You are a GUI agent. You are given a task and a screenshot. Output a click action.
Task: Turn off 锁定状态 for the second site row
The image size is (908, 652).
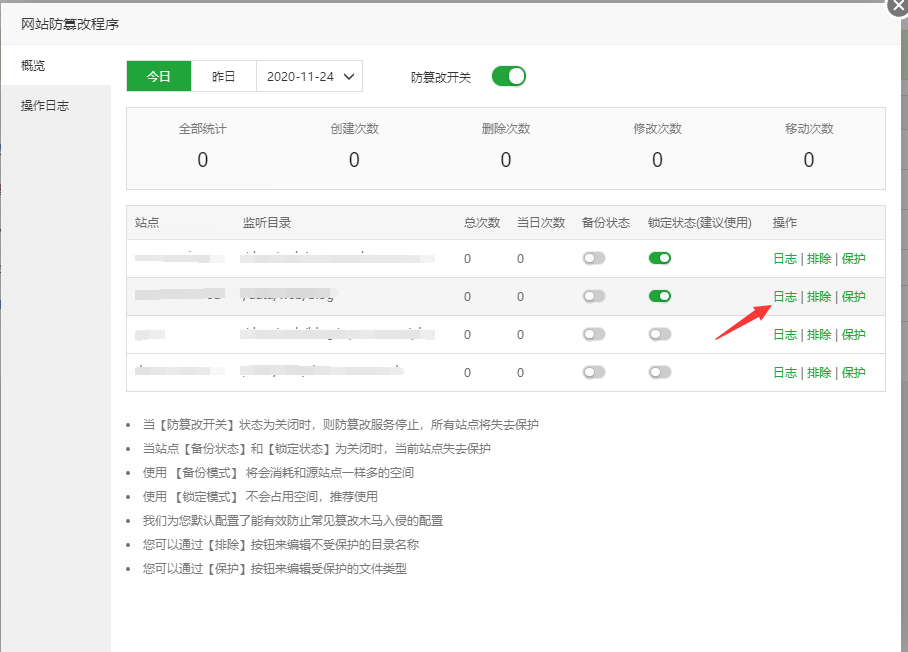tap(659, 296)
